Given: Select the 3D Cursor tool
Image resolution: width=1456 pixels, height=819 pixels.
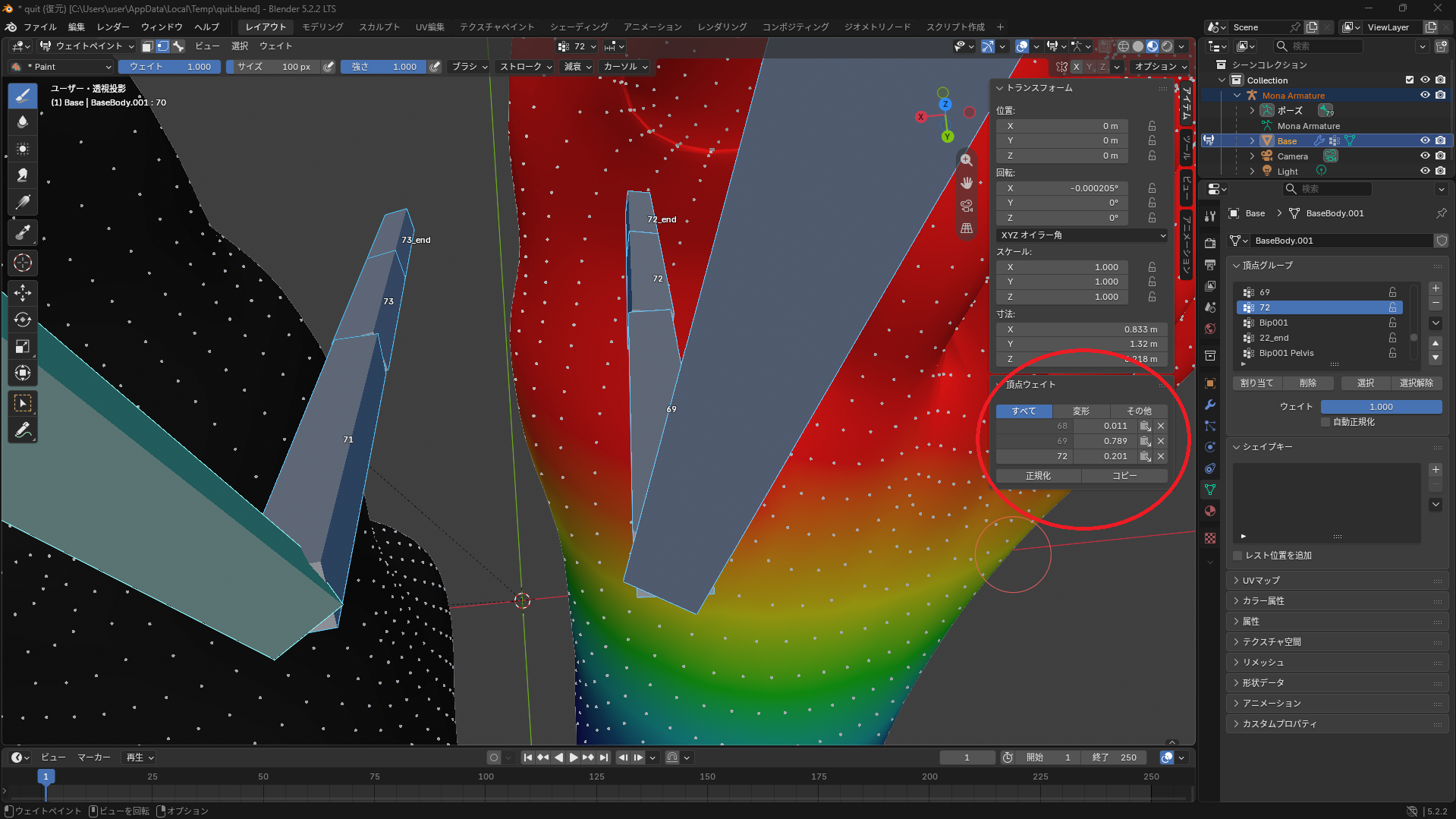Looking at the screenshot, I should (x=23, y=263).
